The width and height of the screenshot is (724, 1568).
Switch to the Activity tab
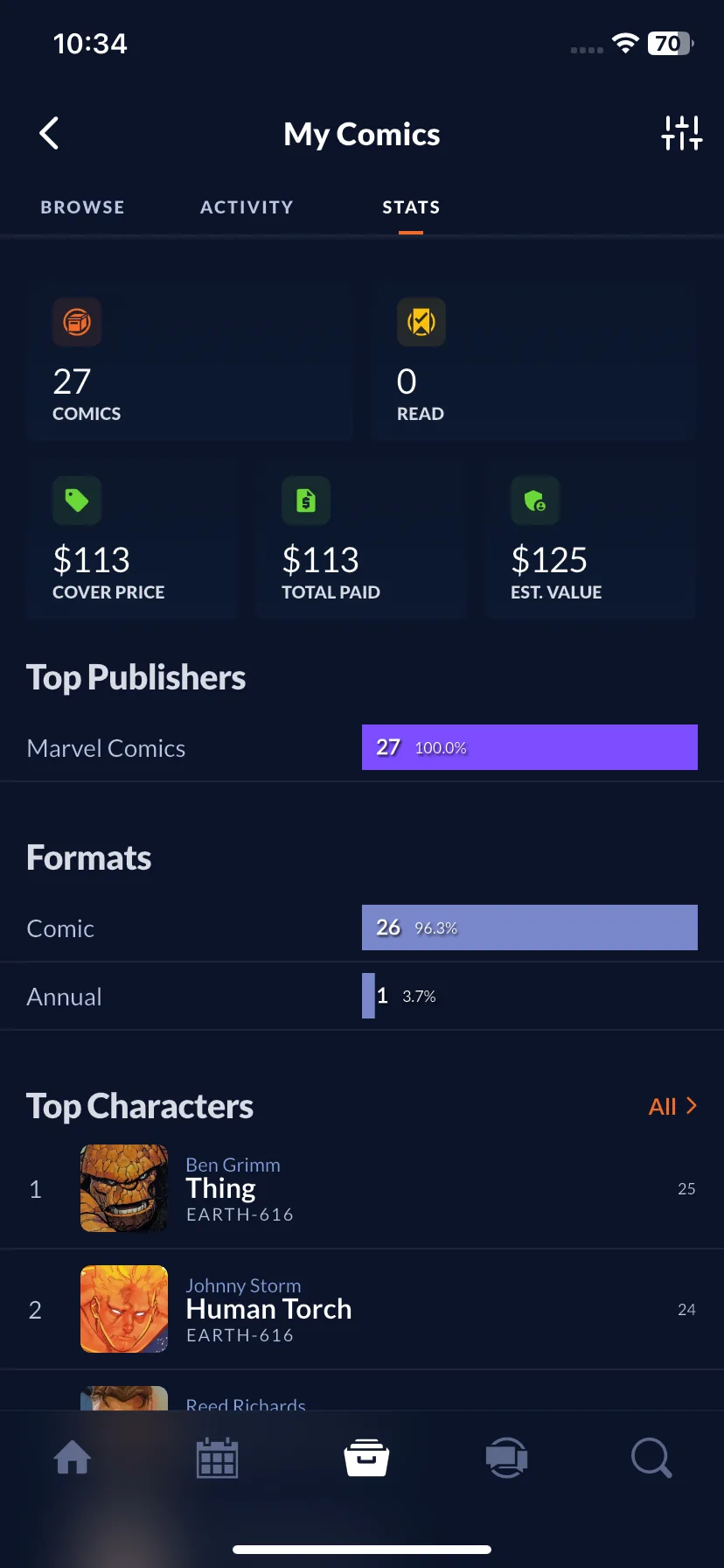tap(247, 207)
